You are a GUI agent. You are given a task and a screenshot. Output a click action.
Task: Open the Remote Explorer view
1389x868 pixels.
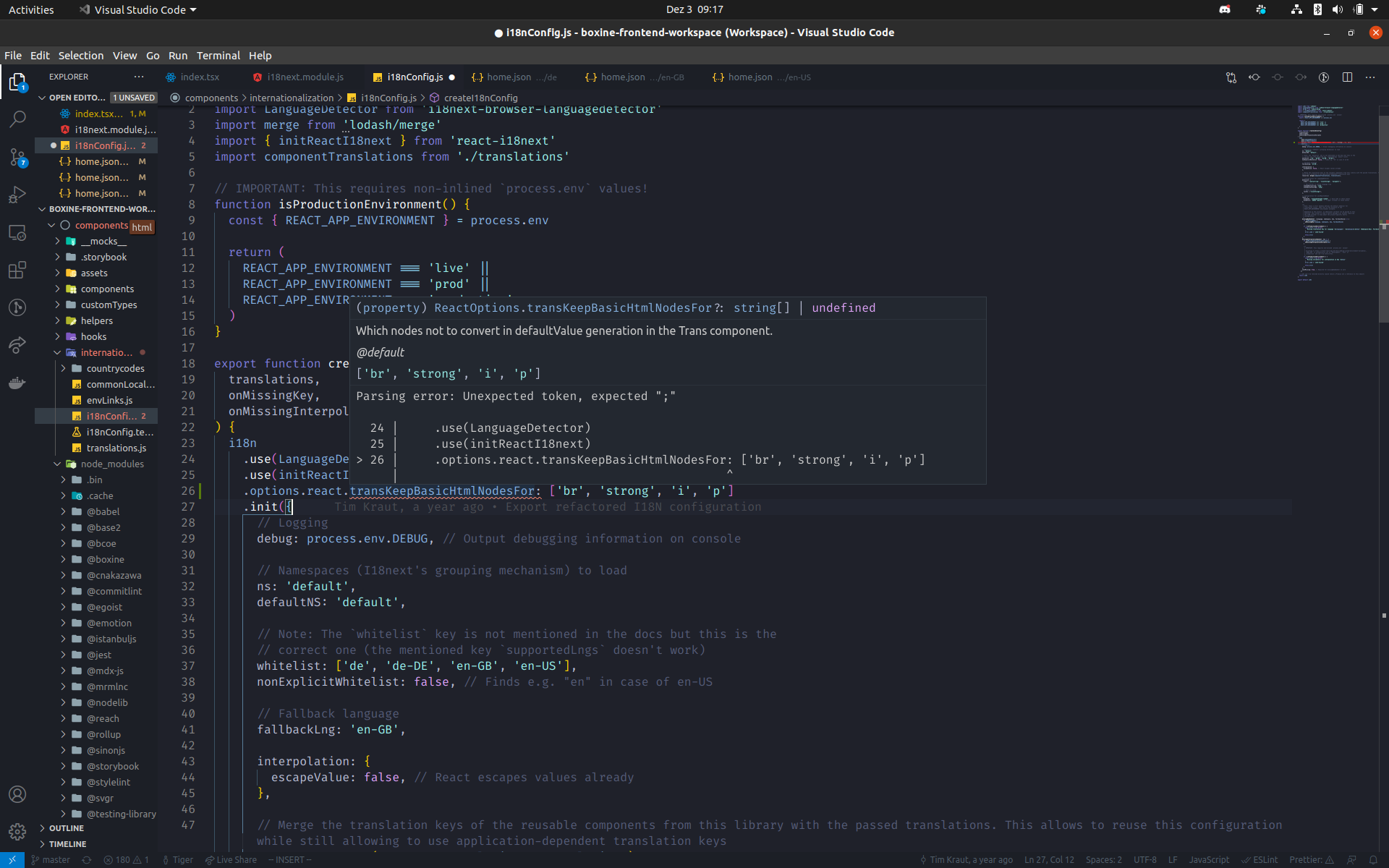coord(17,233)
